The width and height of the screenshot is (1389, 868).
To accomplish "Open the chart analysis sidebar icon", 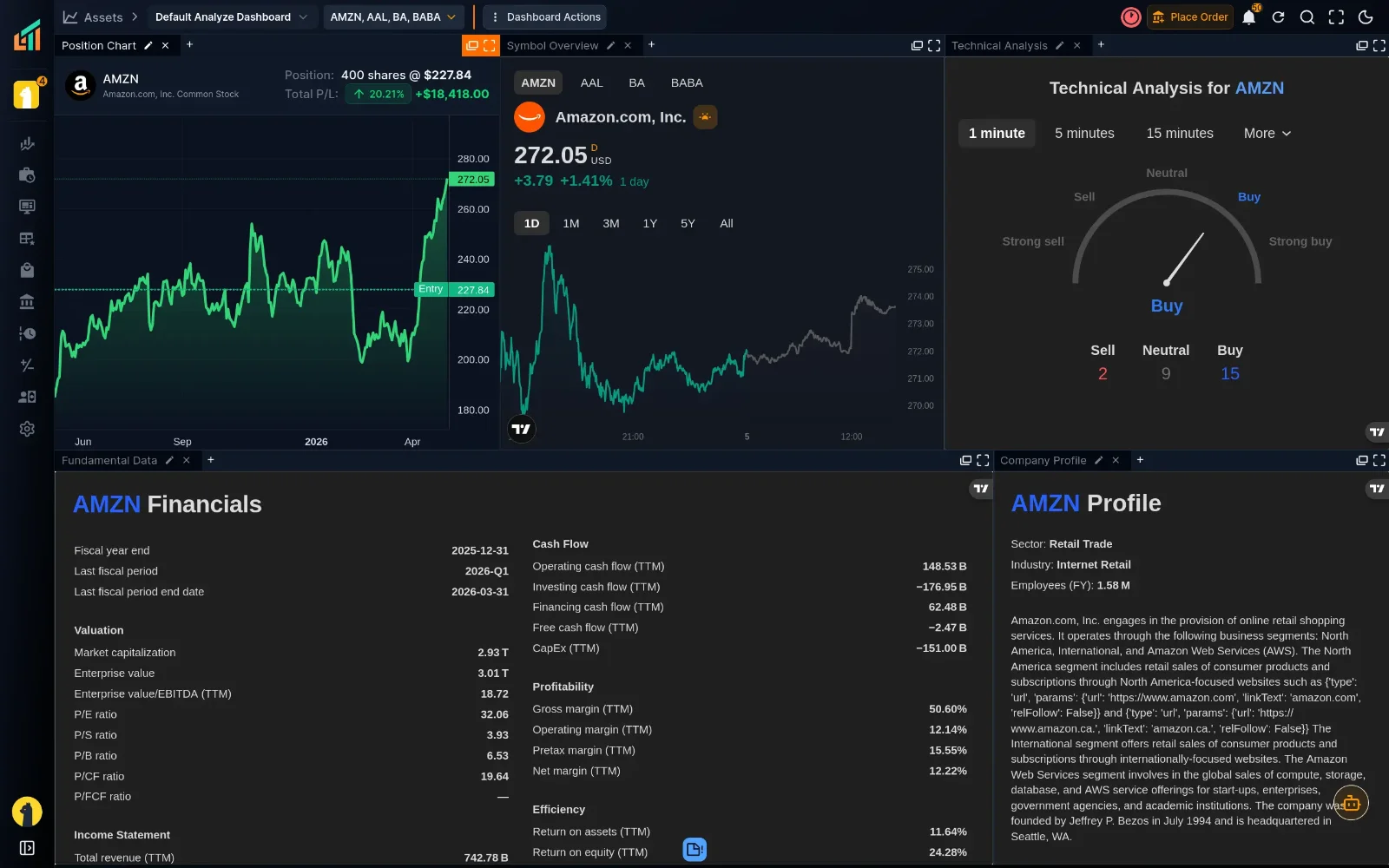I will [27, 144].
